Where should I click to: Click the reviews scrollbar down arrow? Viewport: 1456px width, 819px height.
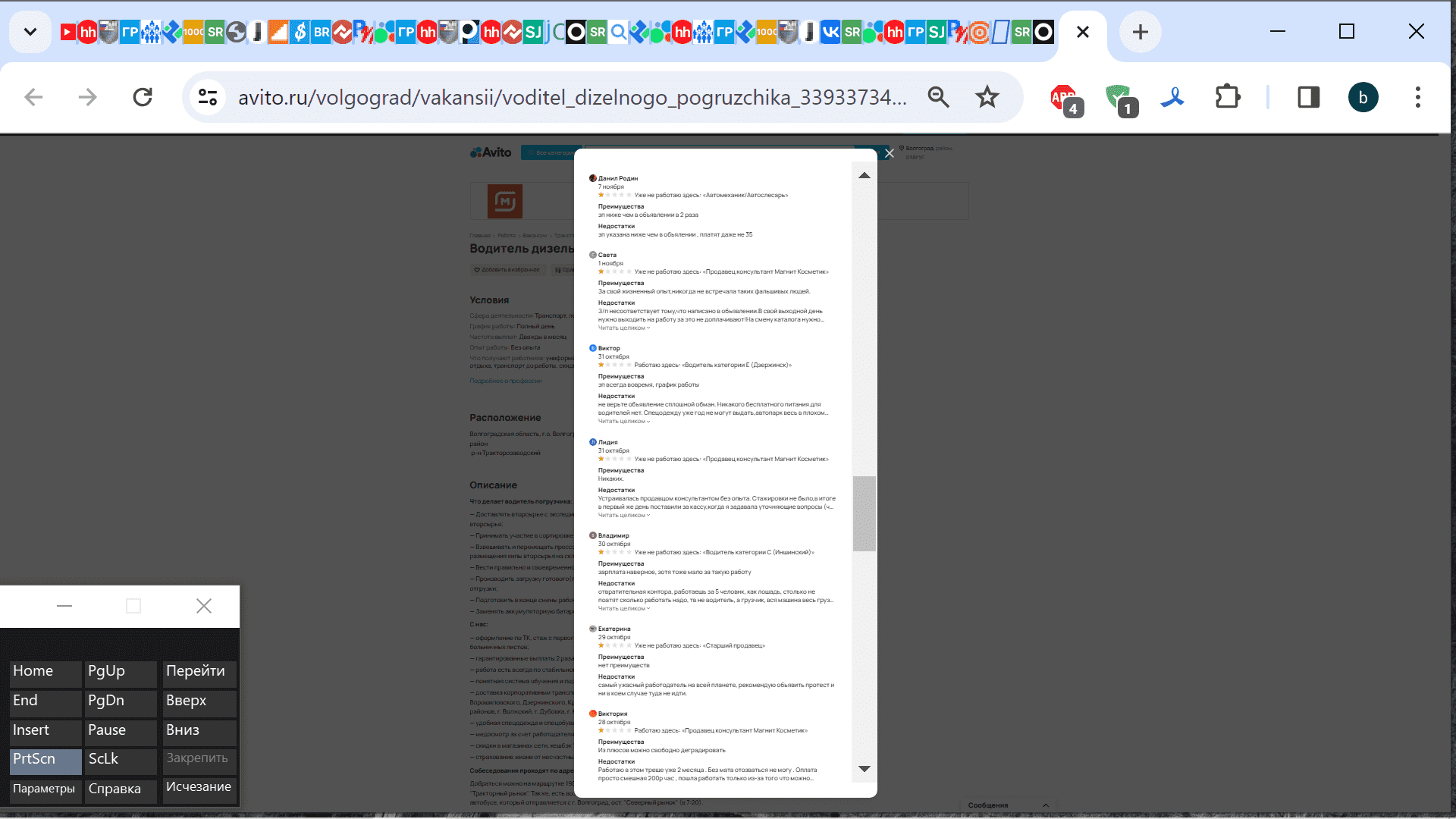click(x=864, y=769)
